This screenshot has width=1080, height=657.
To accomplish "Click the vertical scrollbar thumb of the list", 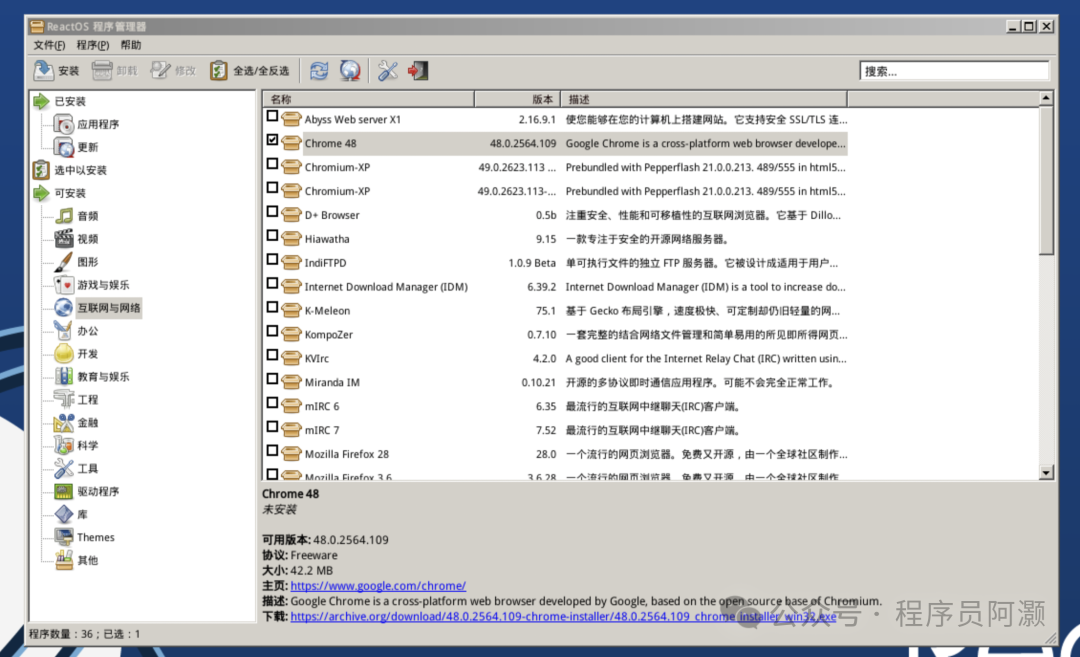I will [1046, 180].
